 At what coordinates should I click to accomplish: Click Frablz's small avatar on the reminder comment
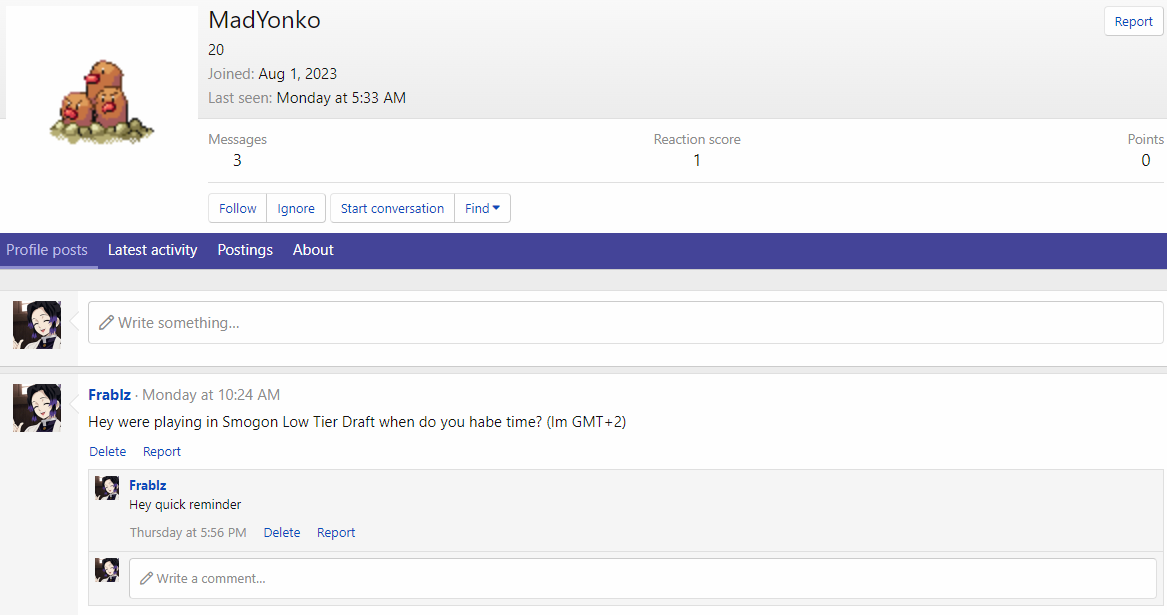pos(107,488)
